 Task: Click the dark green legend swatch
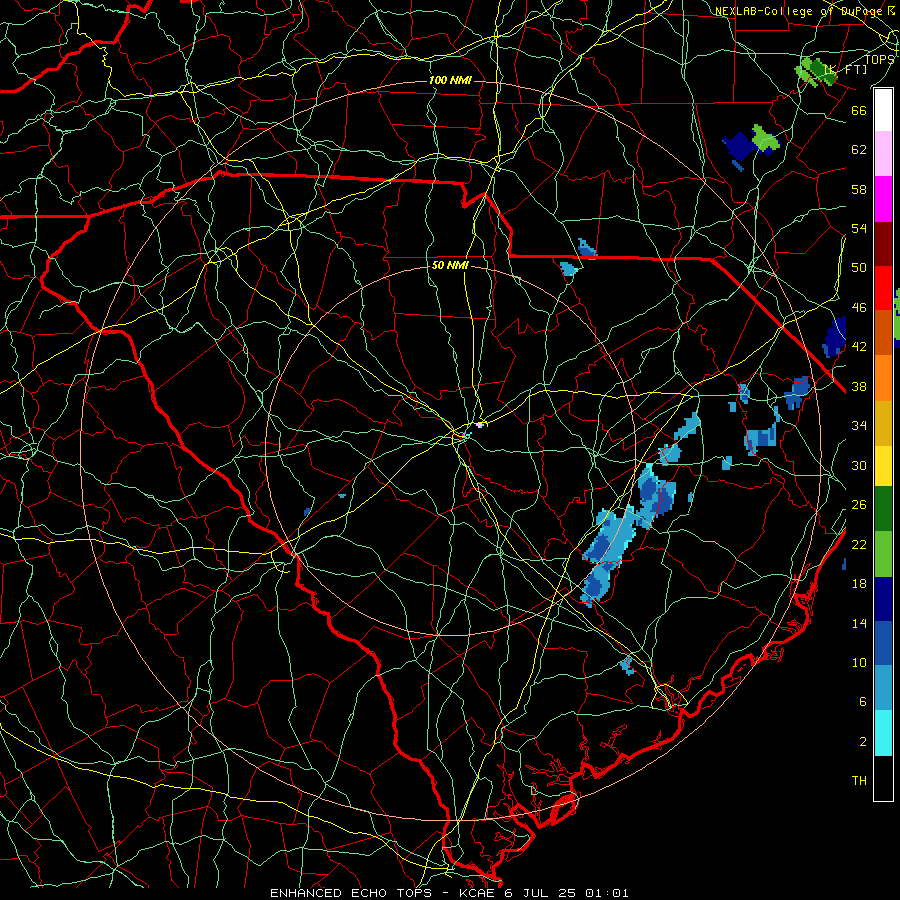(x=883, y=509)
